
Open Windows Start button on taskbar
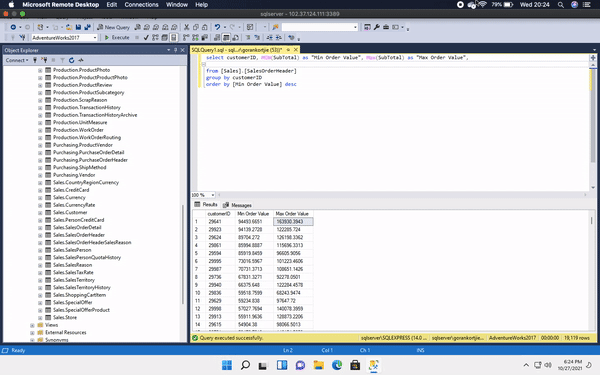pyautogui.click(x=227, y=365)
